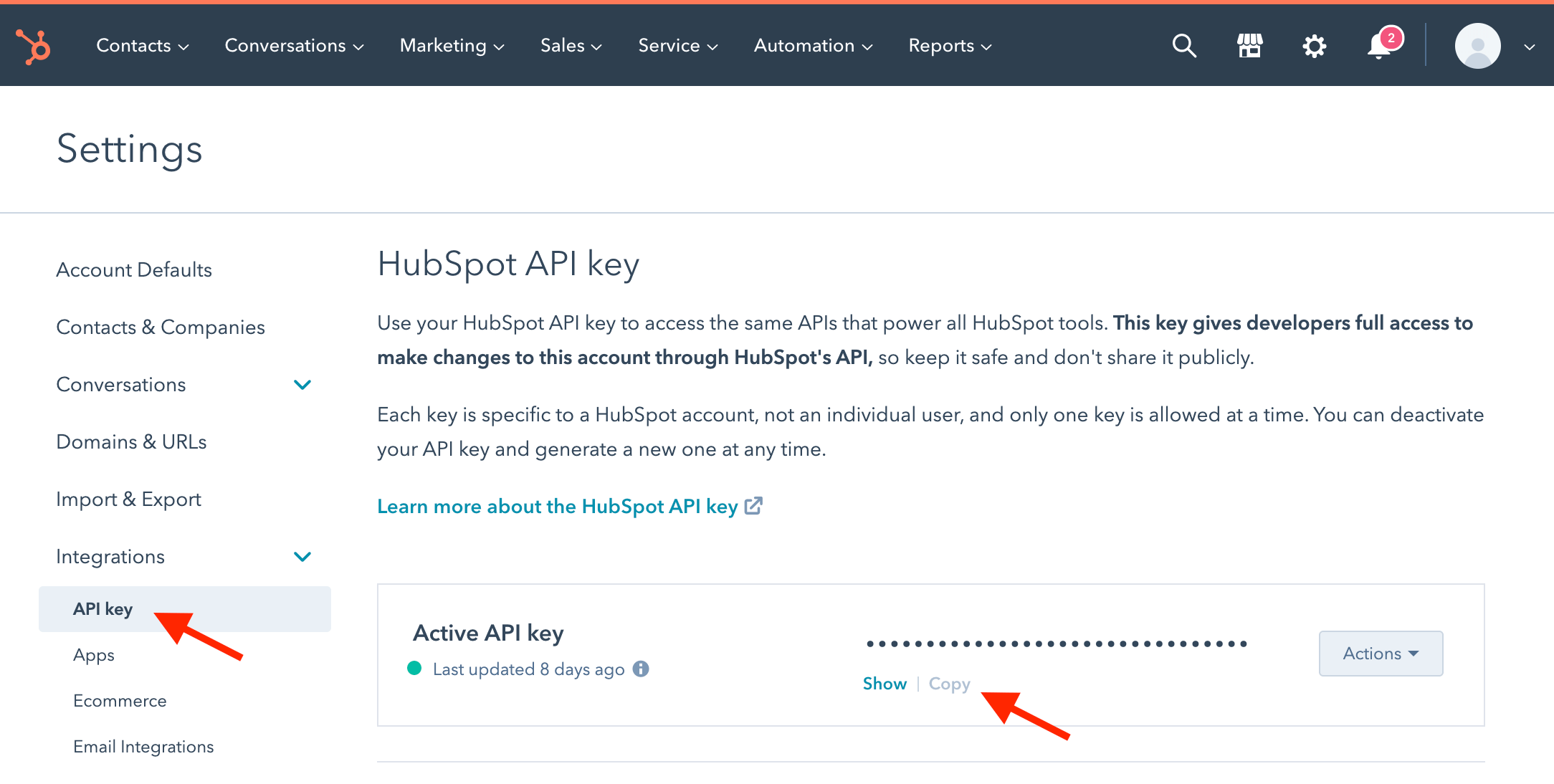The width and height of the screenshot is (1554, 784).
Task: Open the Actions dropdown button
Action: [1381, 654]
